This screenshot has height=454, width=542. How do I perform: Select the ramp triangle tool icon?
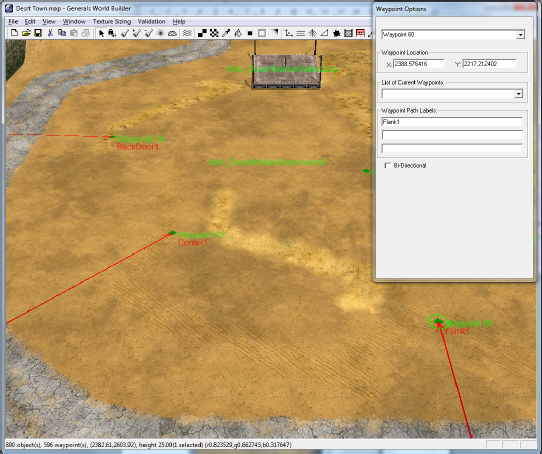324,33
